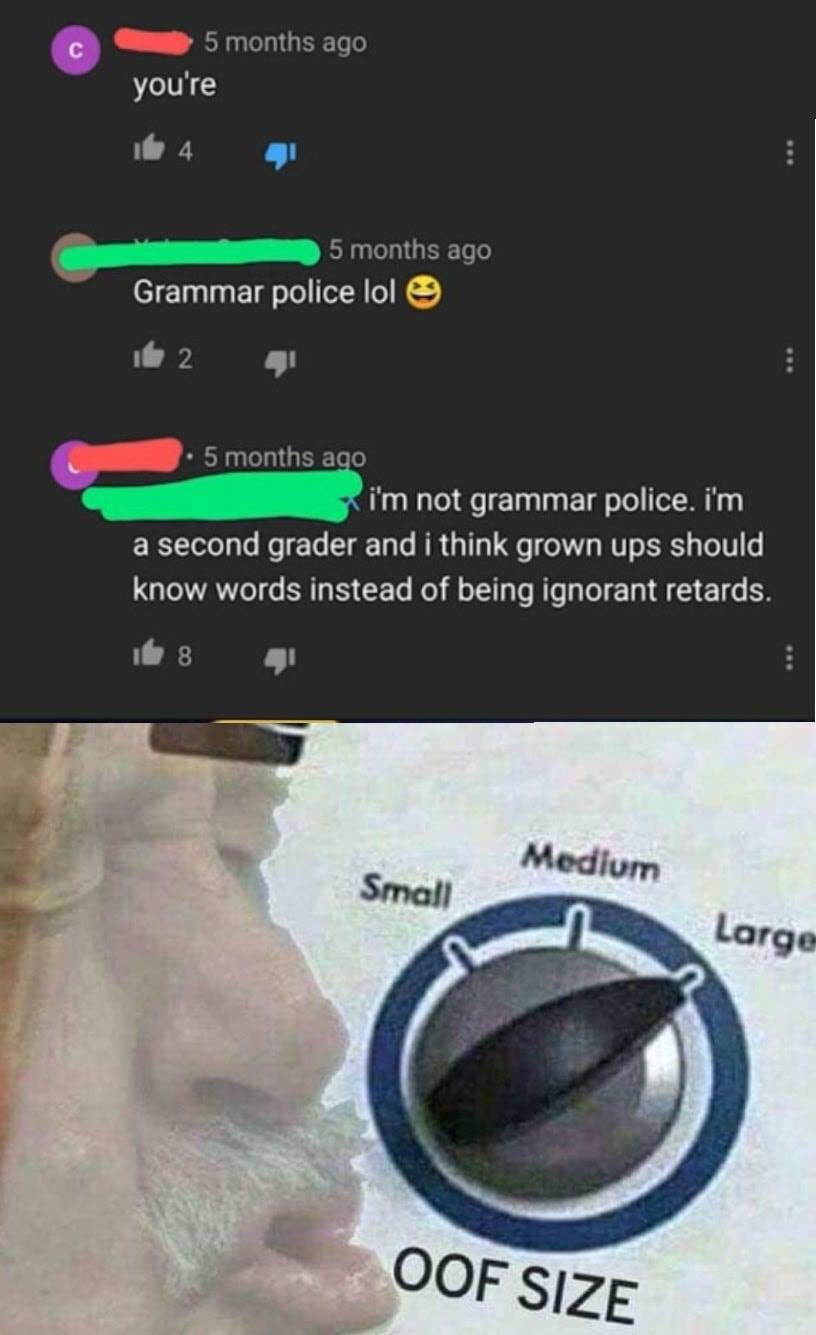Dislike the "Grammar police lol" comment
Image resolution: width=816 pixels, height=1335 pixels.
(275, 361)
